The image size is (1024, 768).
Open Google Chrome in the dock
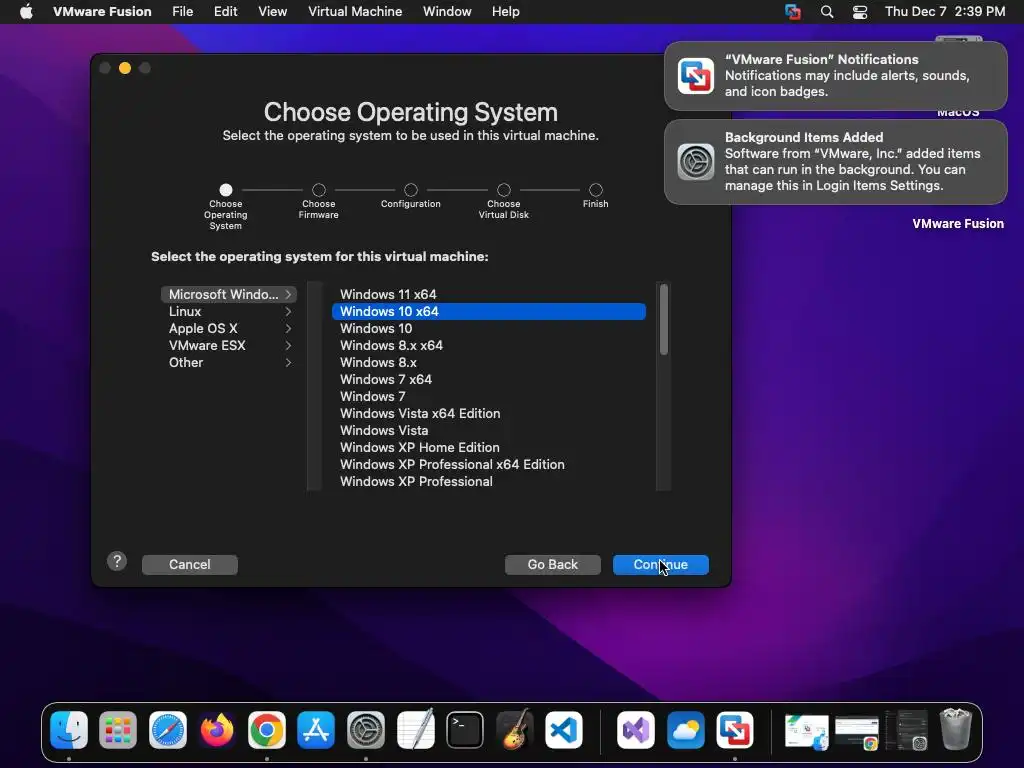tap(266, 729)
